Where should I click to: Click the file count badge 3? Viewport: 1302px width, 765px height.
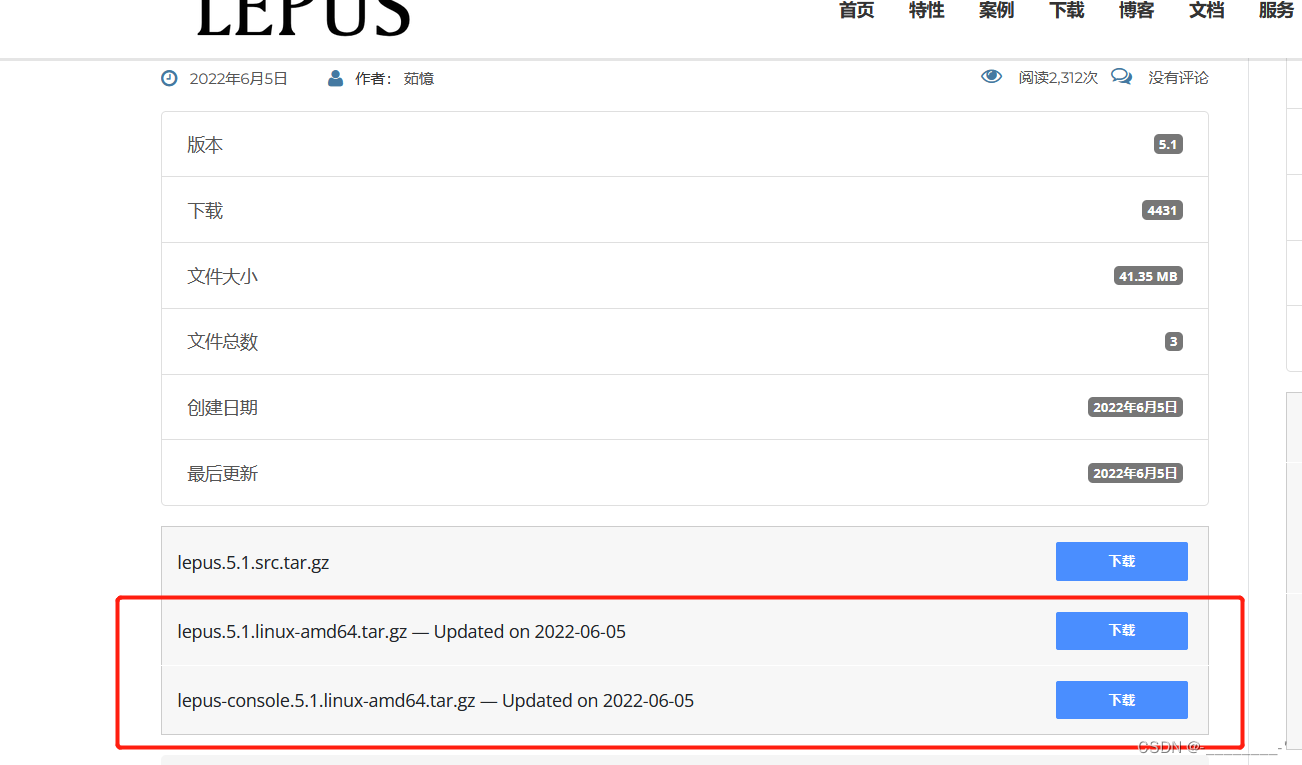point(1173,342)
